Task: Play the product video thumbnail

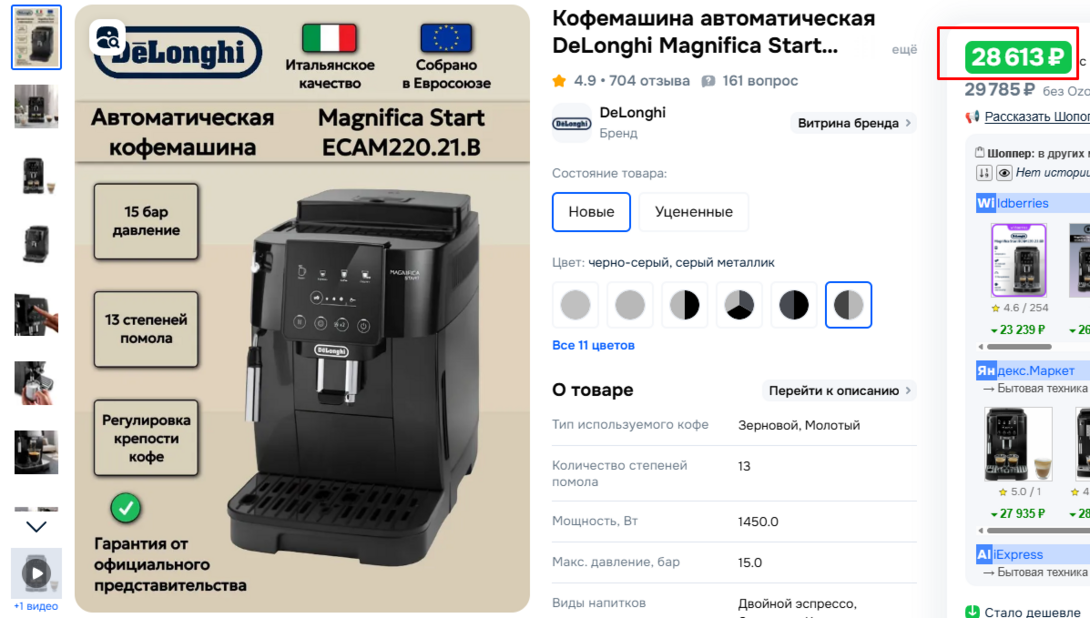Action: pos(36,574)
